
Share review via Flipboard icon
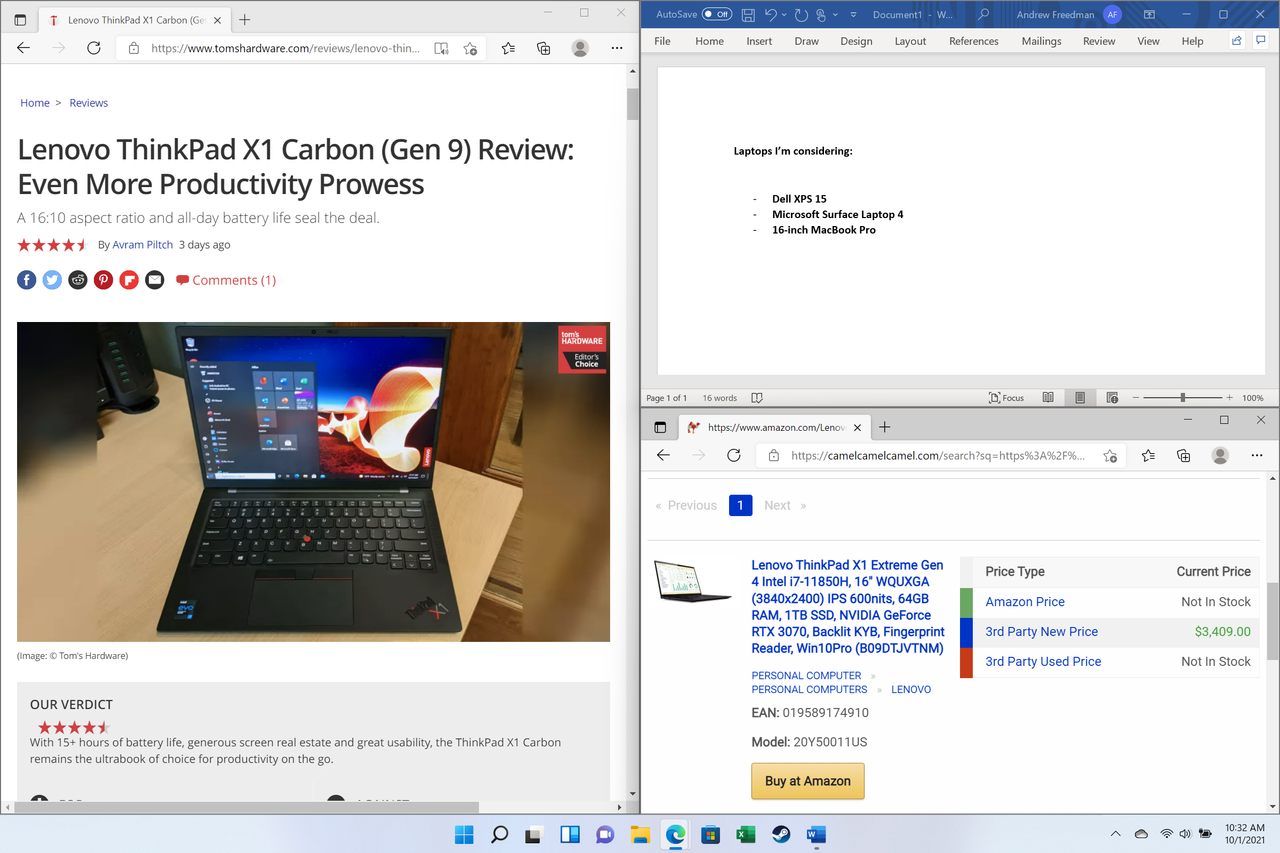click(129, 280)
